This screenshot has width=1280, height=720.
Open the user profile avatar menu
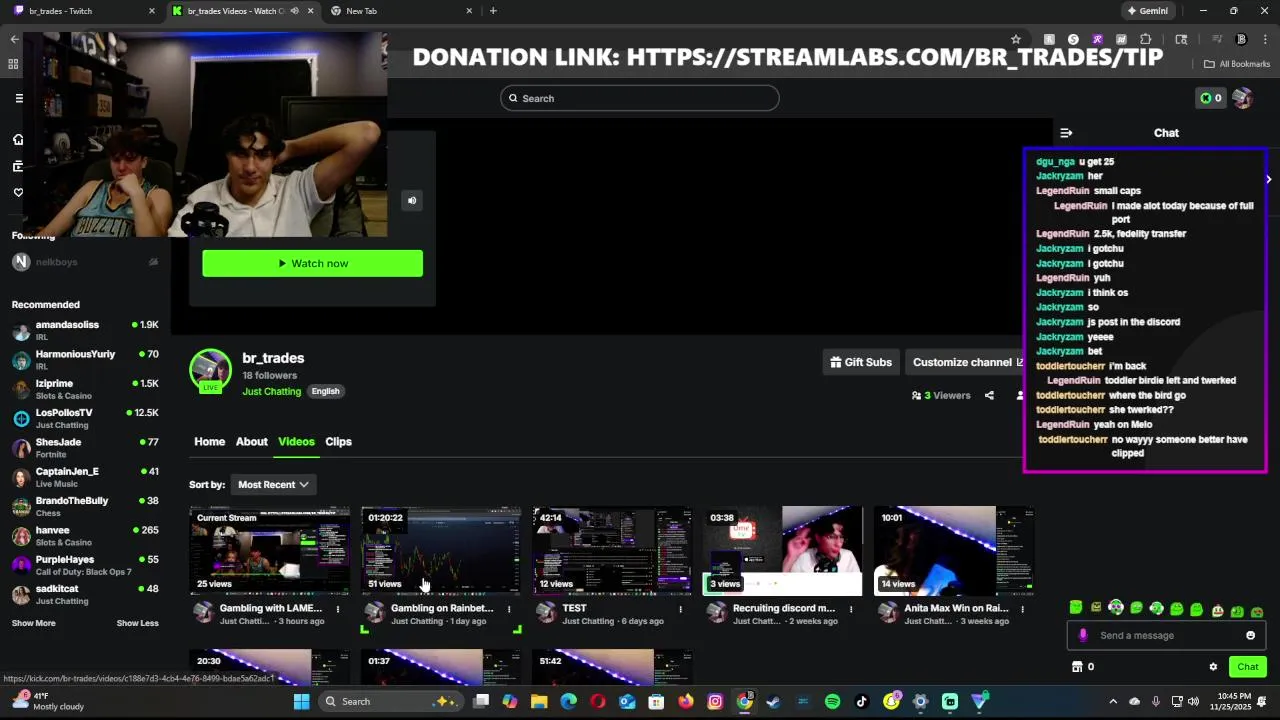point(1242,98)
